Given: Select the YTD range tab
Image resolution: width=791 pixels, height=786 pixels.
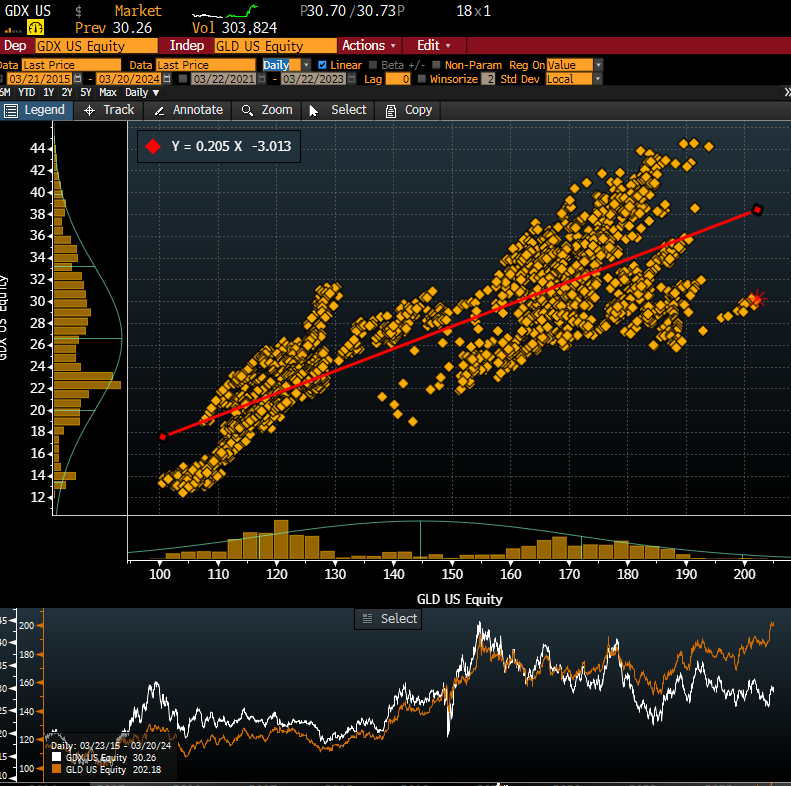Looking at the screenshot, I should coord(27,92).
